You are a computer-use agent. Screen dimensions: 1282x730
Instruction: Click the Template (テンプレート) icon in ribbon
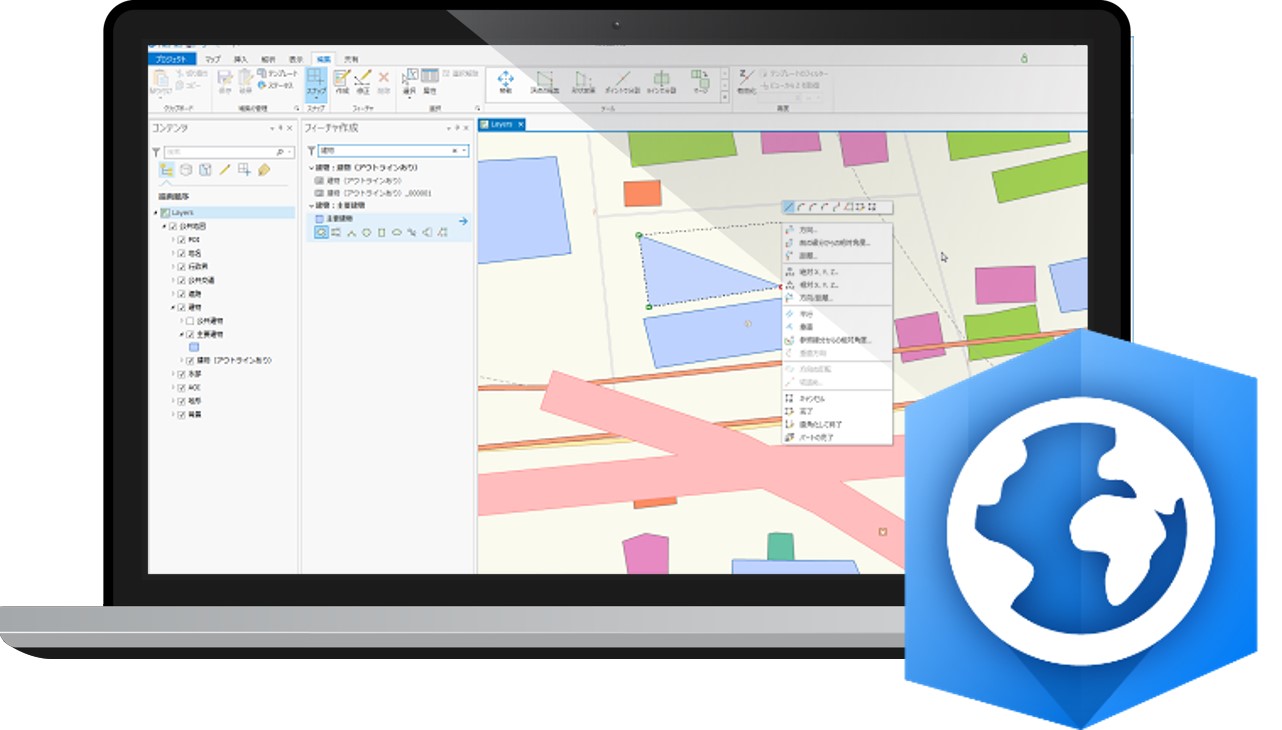click(261, 73)
